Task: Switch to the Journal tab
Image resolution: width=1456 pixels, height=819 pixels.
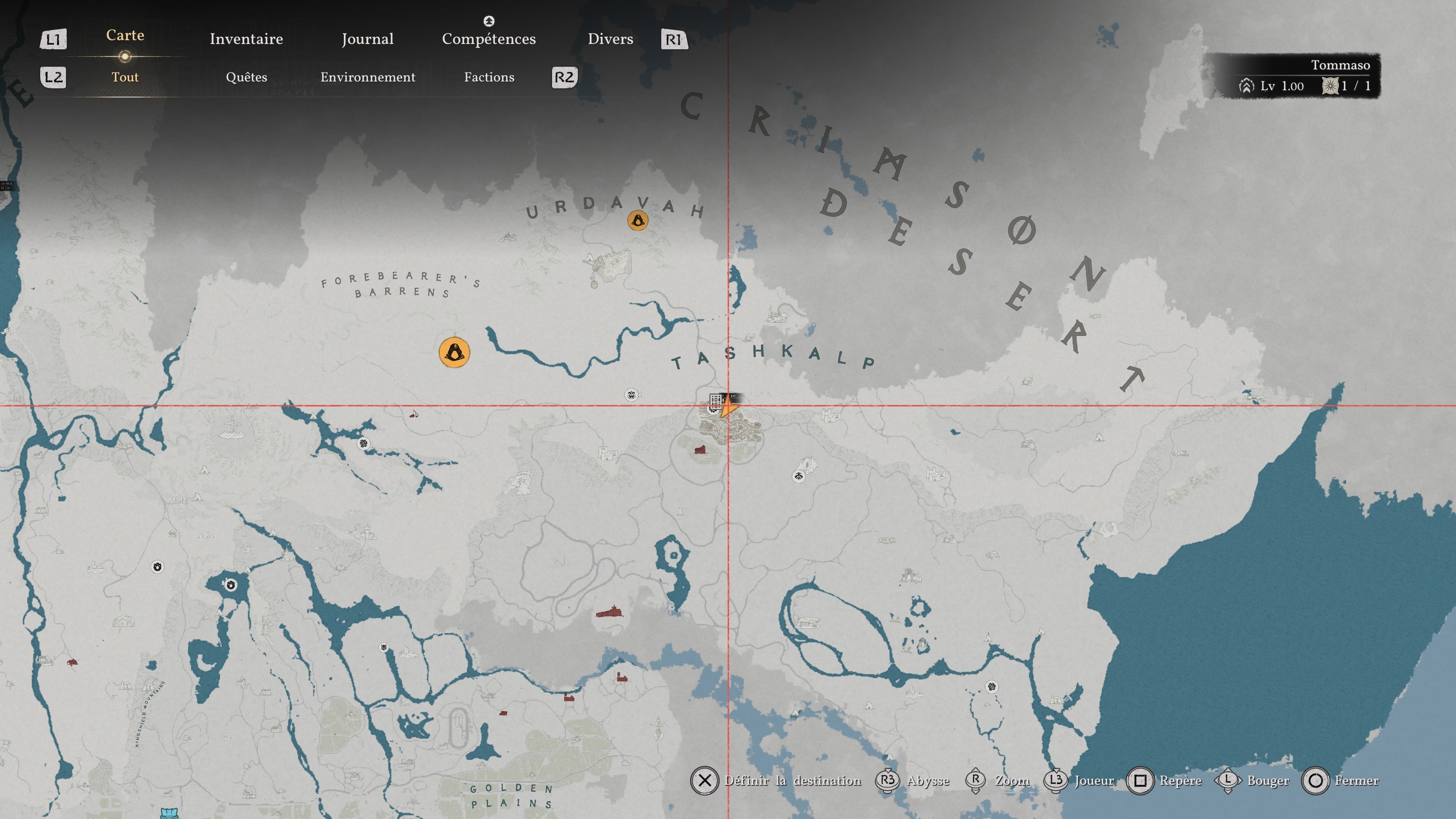Action: pyautogui.click(x=367, y=39)
